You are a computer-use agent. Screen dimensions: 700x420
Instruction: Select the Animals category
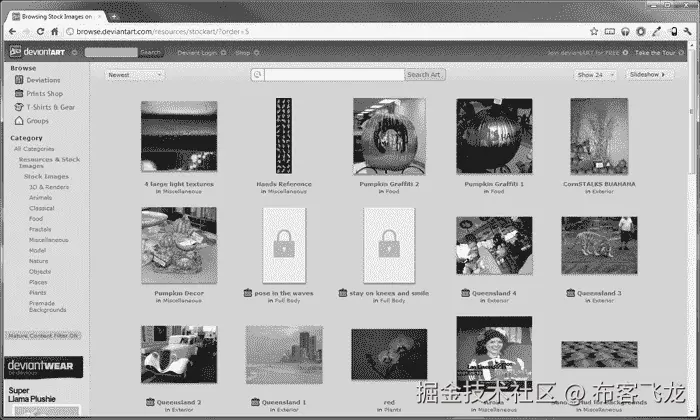tap(41, 197)
